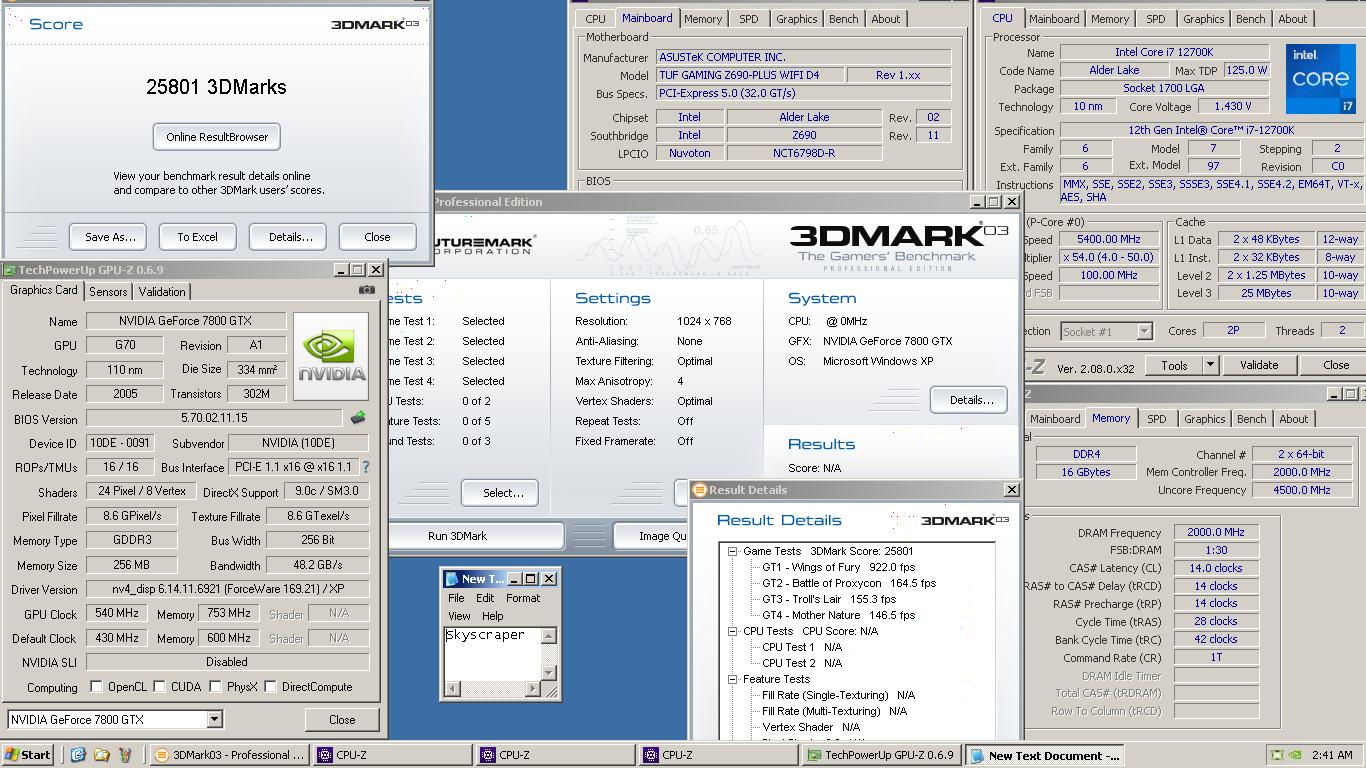Collapse the Game Tests tree node

pyautogui.click(x=733, y=551)
